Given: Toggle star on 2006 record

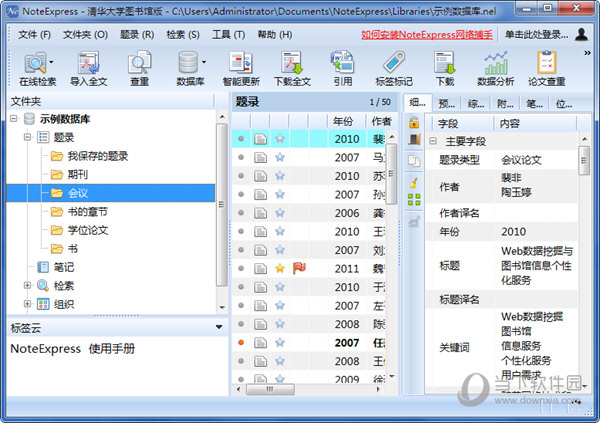Looking at the screenshot, I should [280, 212].
